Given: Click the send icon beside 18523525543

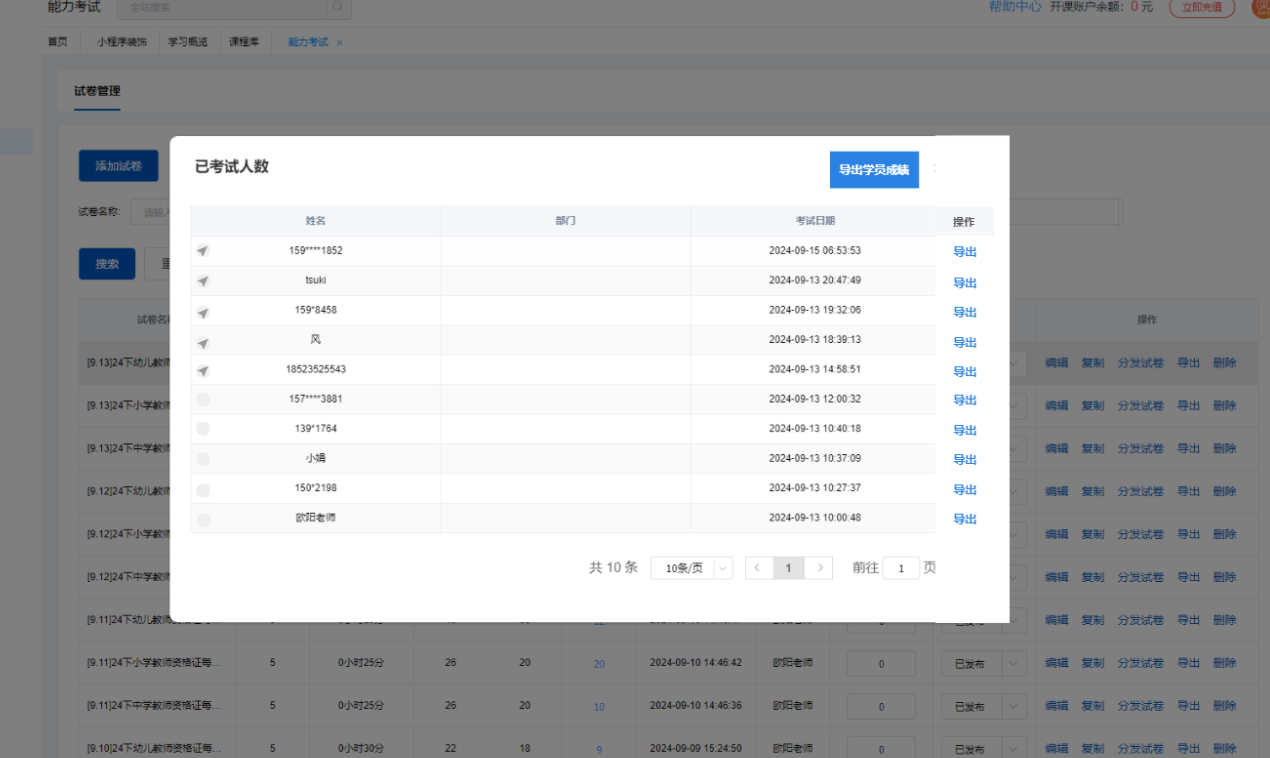Looking at the screenshot, I should (203, 371).
